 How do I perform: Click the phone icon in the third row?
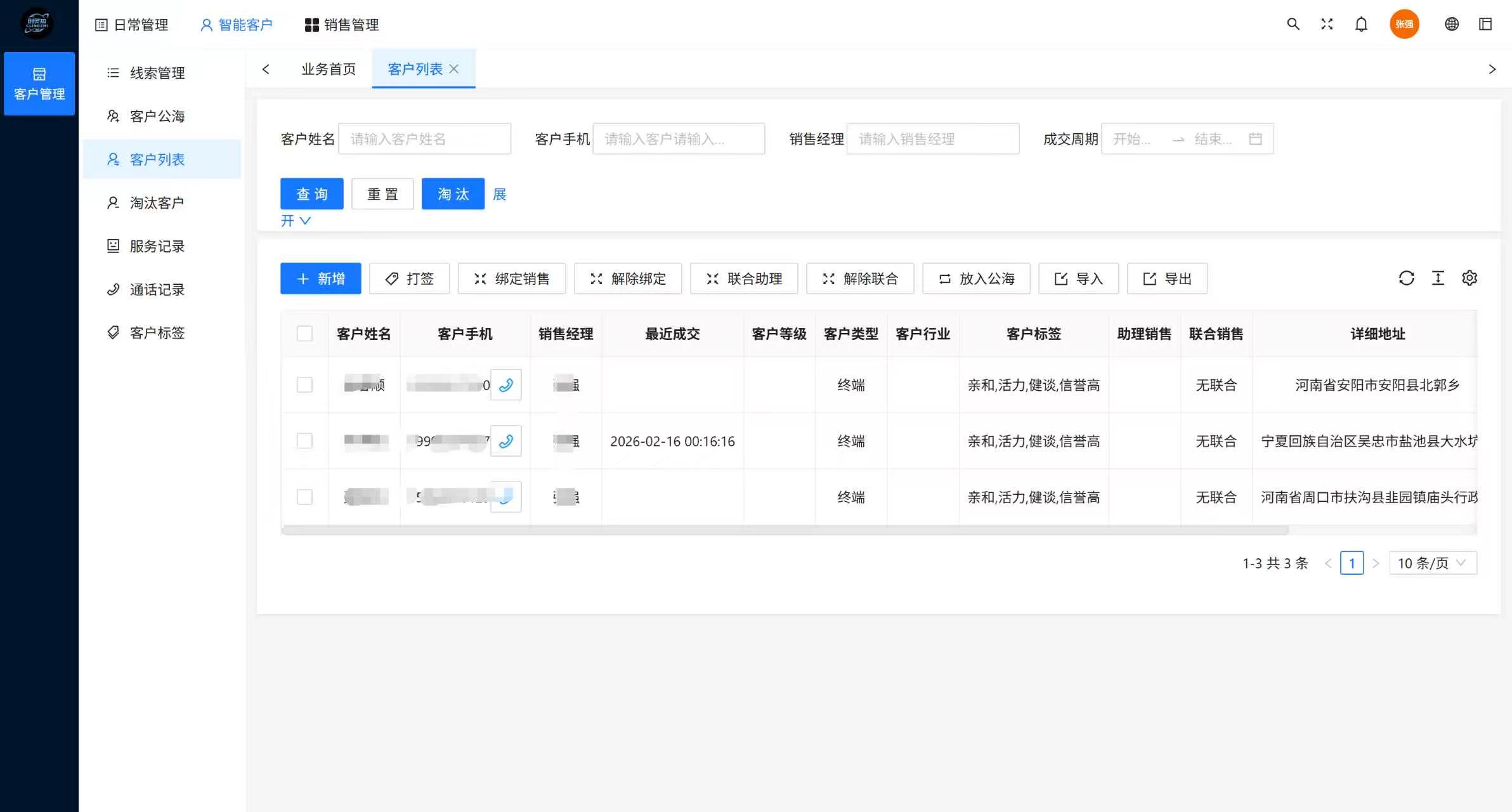coord(505,497)
